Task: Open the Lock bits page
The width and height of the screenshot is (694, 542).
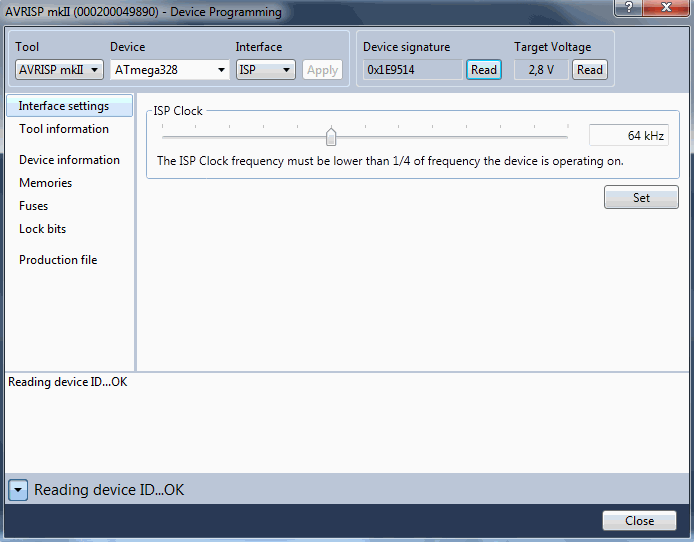Action: pos(42,229)
